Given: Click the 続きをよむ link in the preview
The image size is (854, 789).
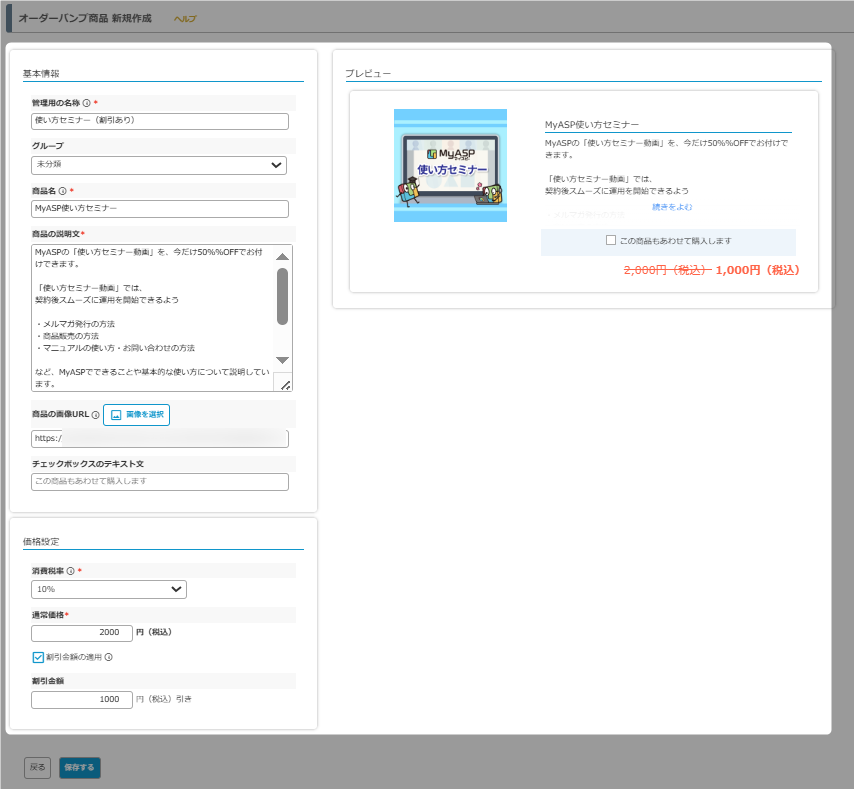Looking at the screenshot, I should pyautogui.click(x=672, y=207).
